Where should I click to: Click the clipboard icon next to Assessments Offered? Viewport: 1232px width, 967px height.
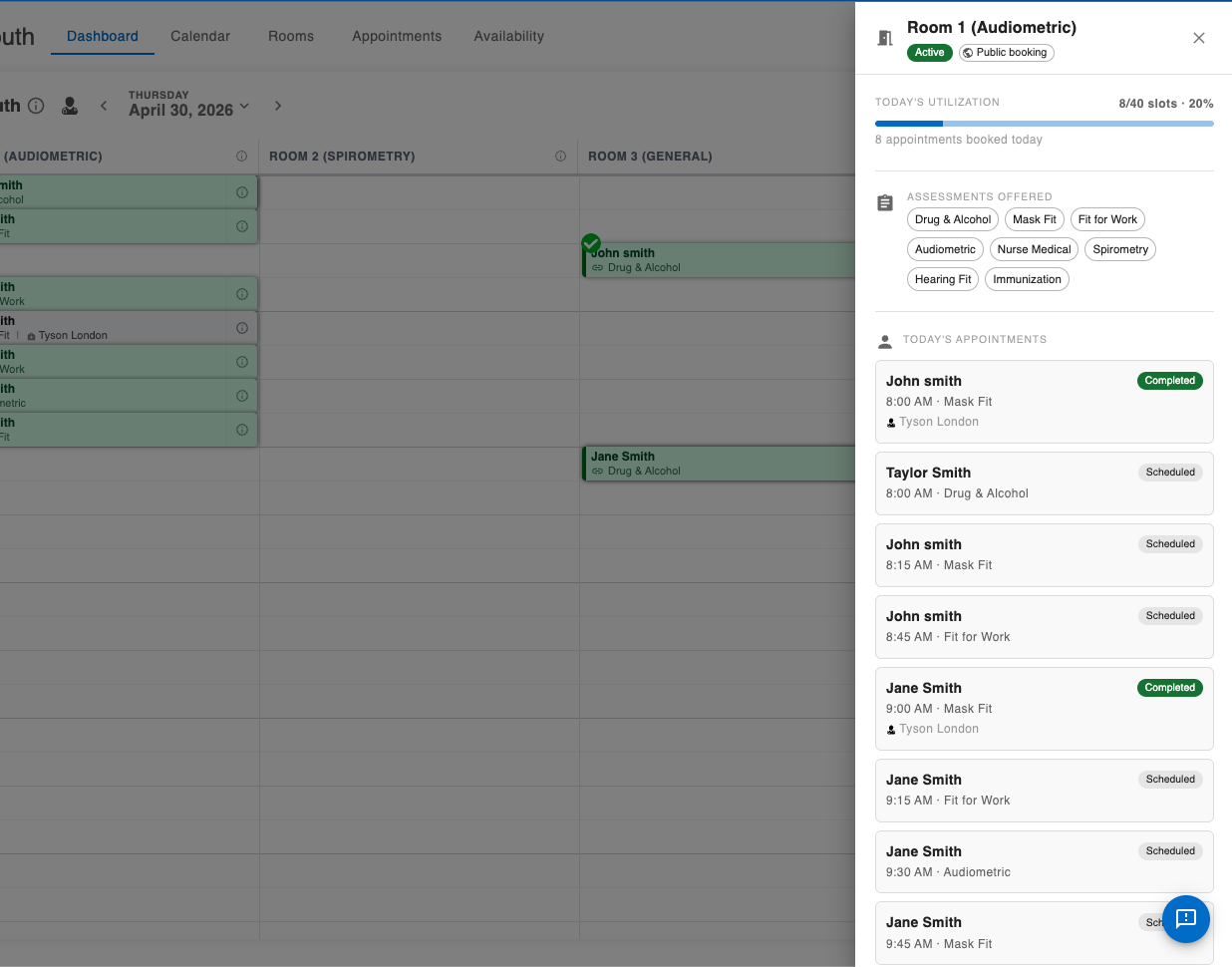885,203
